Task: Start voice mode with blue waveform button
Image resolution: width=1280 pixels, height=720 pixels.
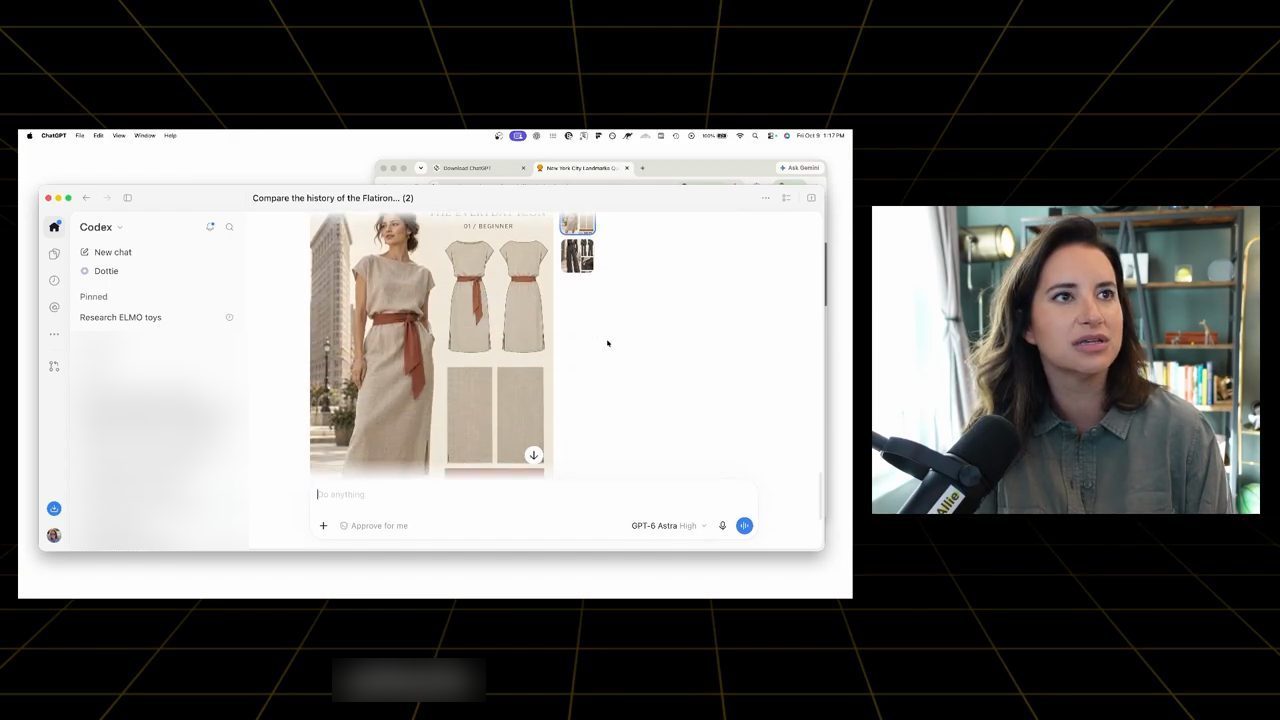Action: [744, 525]
